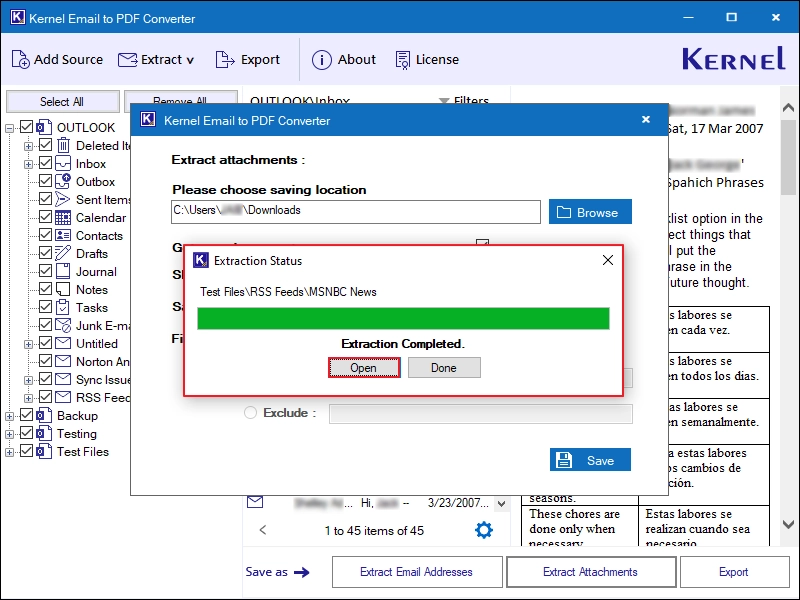Click the Journal book icon

pos(63,271)
